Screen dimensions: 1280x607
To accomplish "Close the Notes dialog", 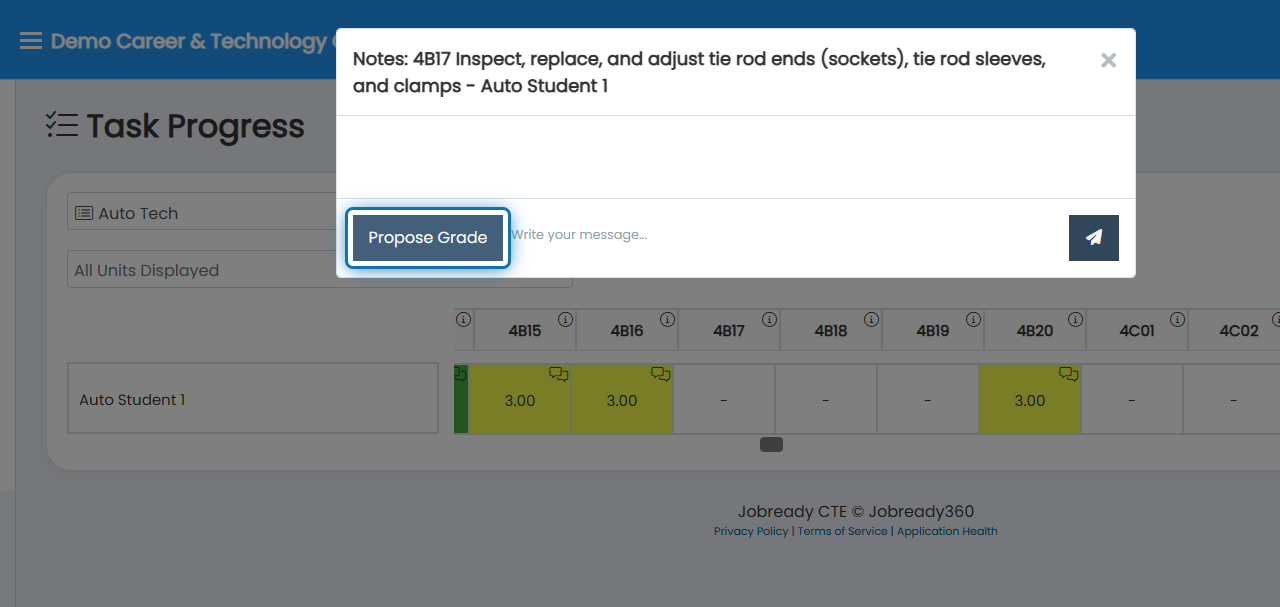I will 1108,60.
